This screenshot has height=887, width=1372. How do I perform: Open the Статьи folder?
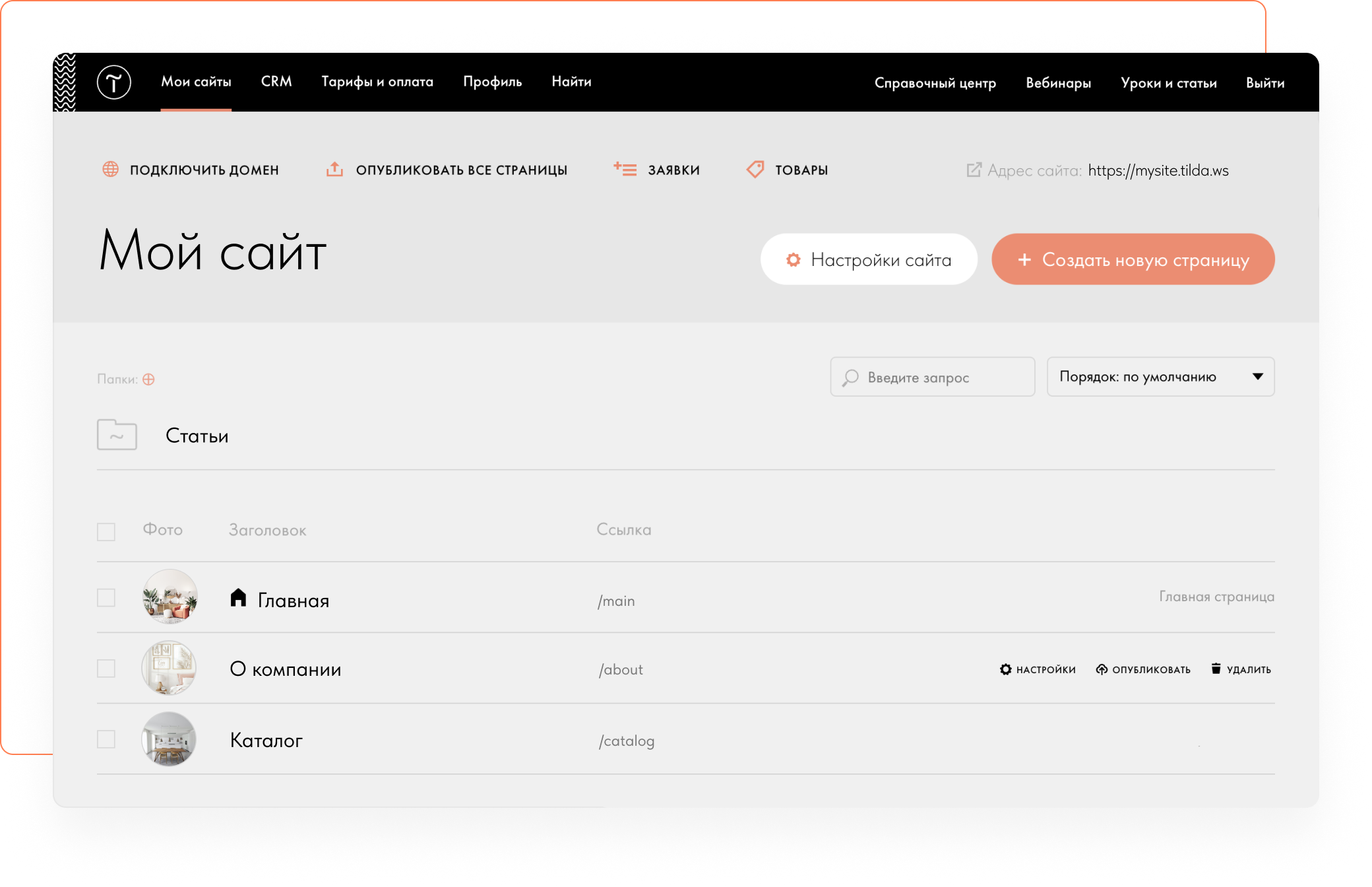coord(197,436)
